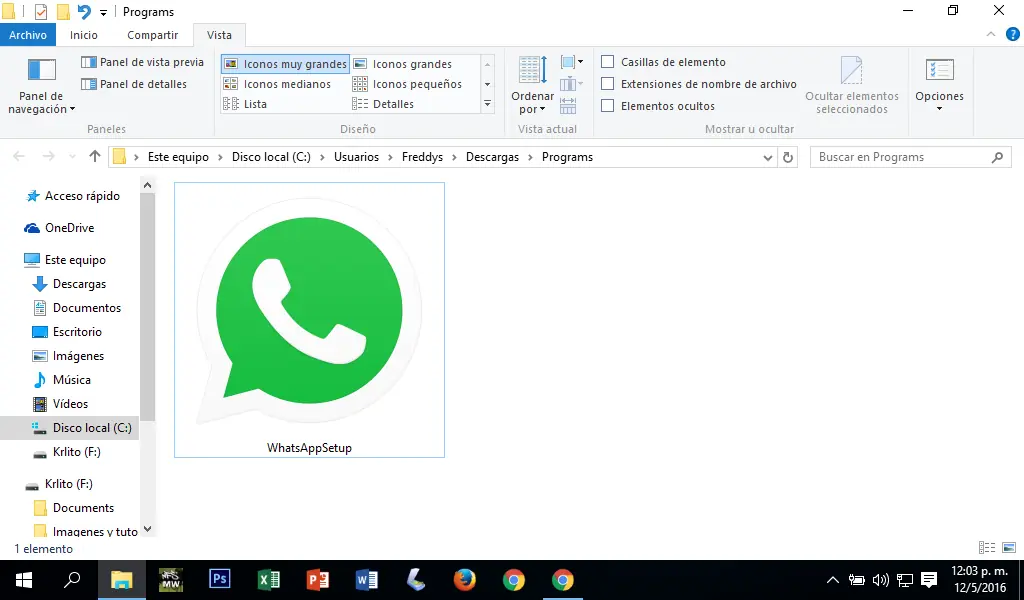Viewport: 1024px width, 600px height.
Task: Select Iconos medianos layout
Action: pyautogui.click(x=277, y=84)
